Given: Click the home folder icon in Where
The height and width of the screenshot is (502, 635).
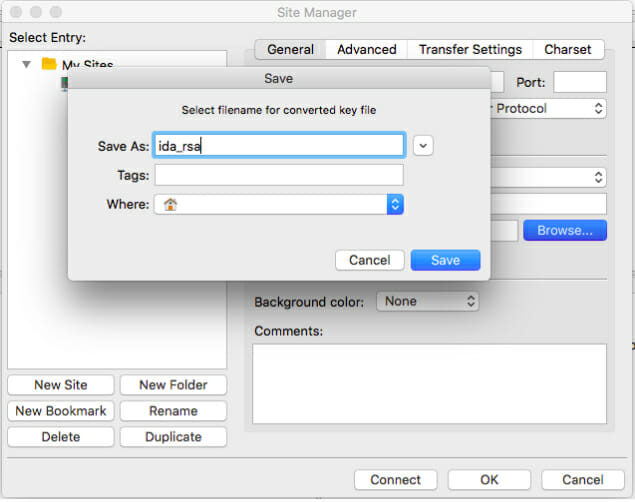Looking at the screenshot, I should point(170,204).
